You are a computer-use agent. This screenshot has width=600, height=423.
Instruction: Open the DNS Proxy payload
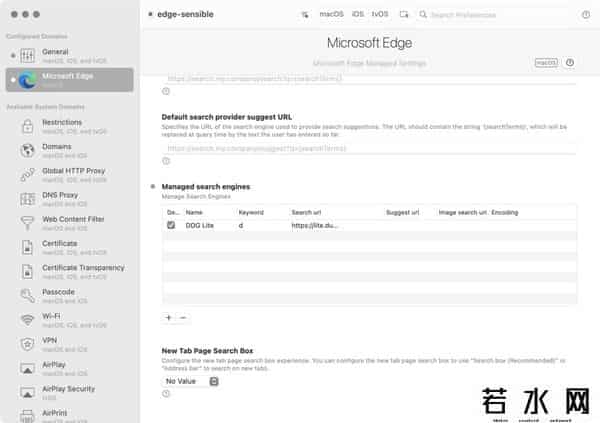point(70,199)
